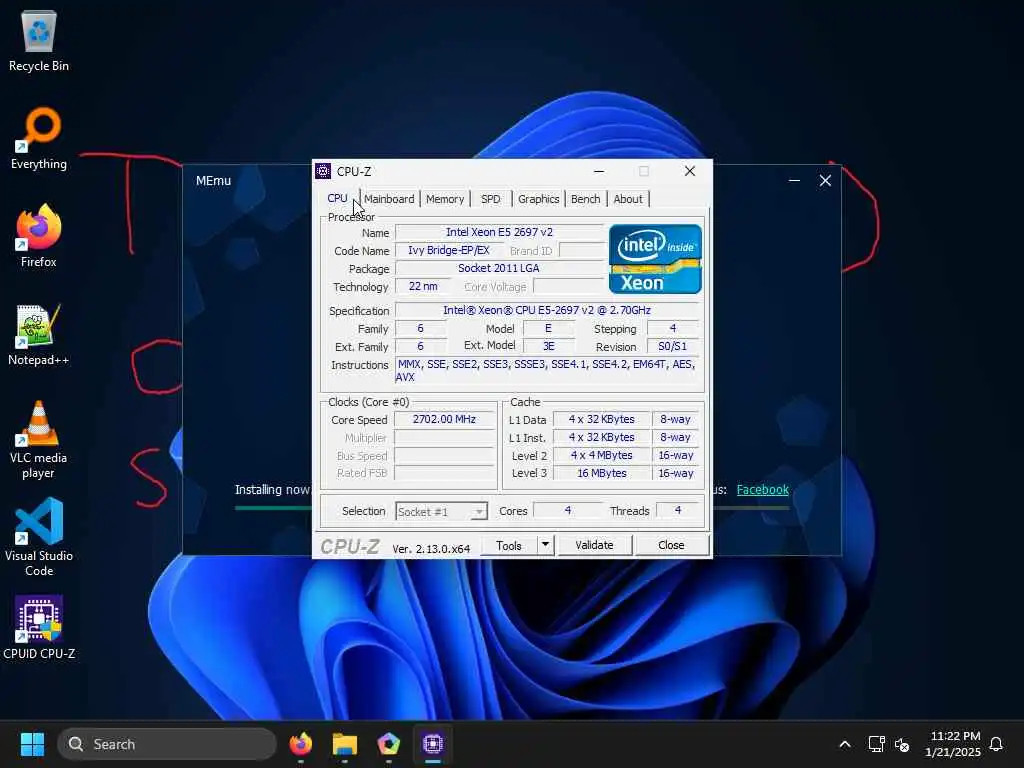Open the network status tray icon

tap(876, 744)
